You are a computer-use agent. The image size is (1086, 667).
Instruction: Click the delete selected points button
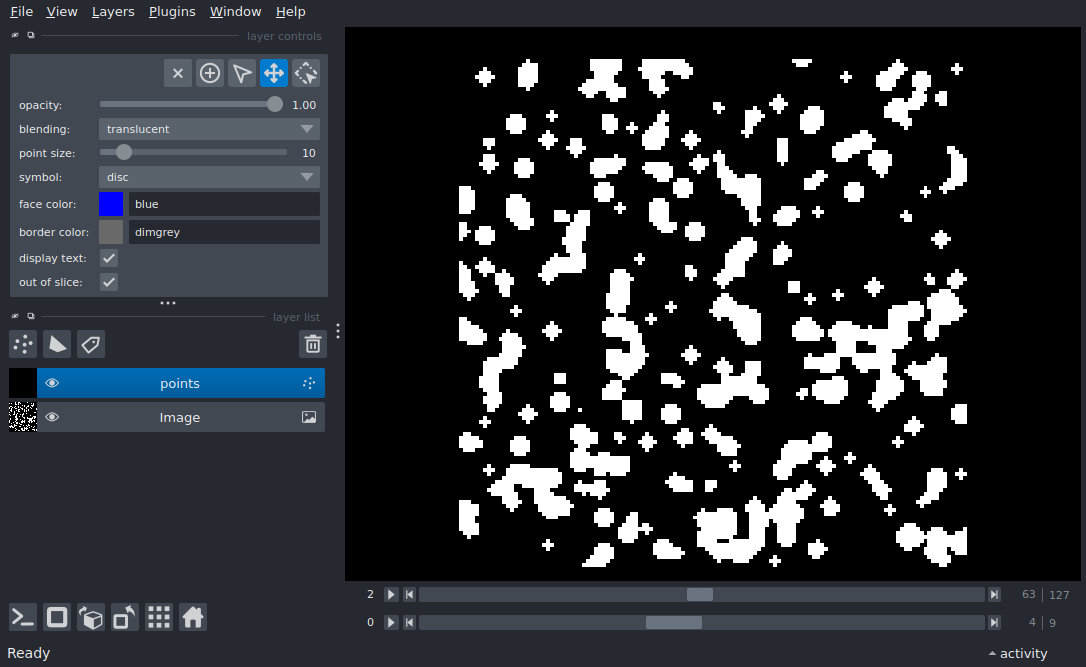(x=178, y=73)
